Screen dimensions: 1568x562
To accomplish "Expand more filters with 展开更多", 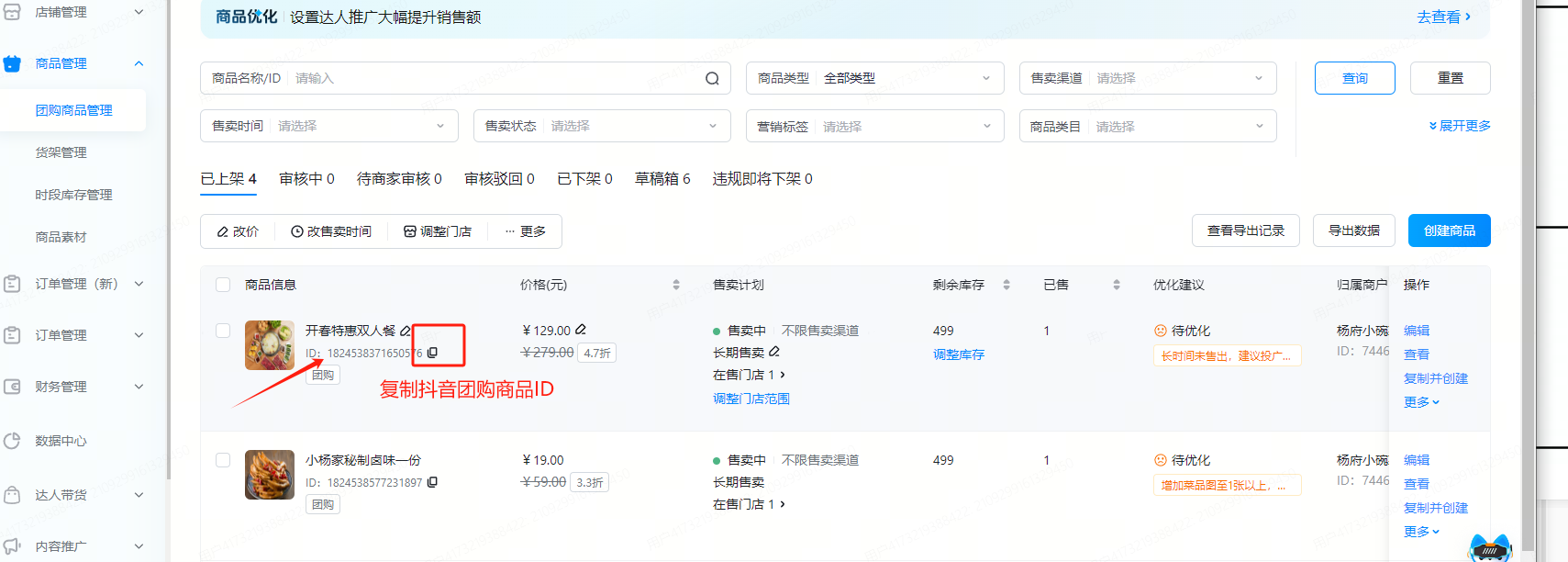I will (1459, 126).
